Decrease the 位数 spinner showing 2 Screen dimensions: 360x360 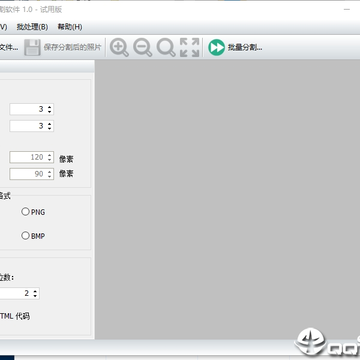tap(35, 296)
